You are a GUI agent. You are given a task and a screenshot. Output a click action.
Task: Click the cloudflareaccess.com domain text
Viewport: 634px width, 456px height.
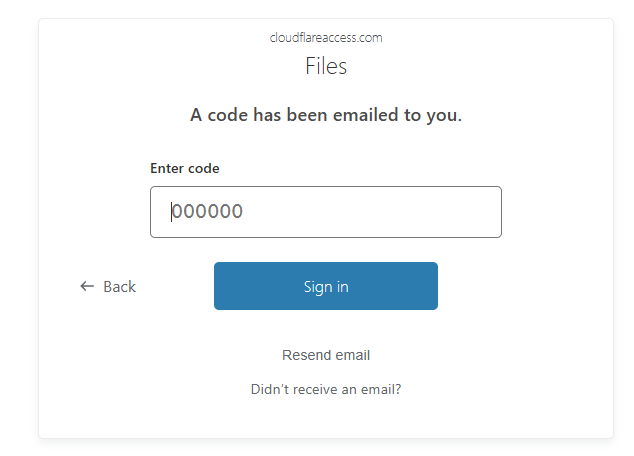coord(326,38)
